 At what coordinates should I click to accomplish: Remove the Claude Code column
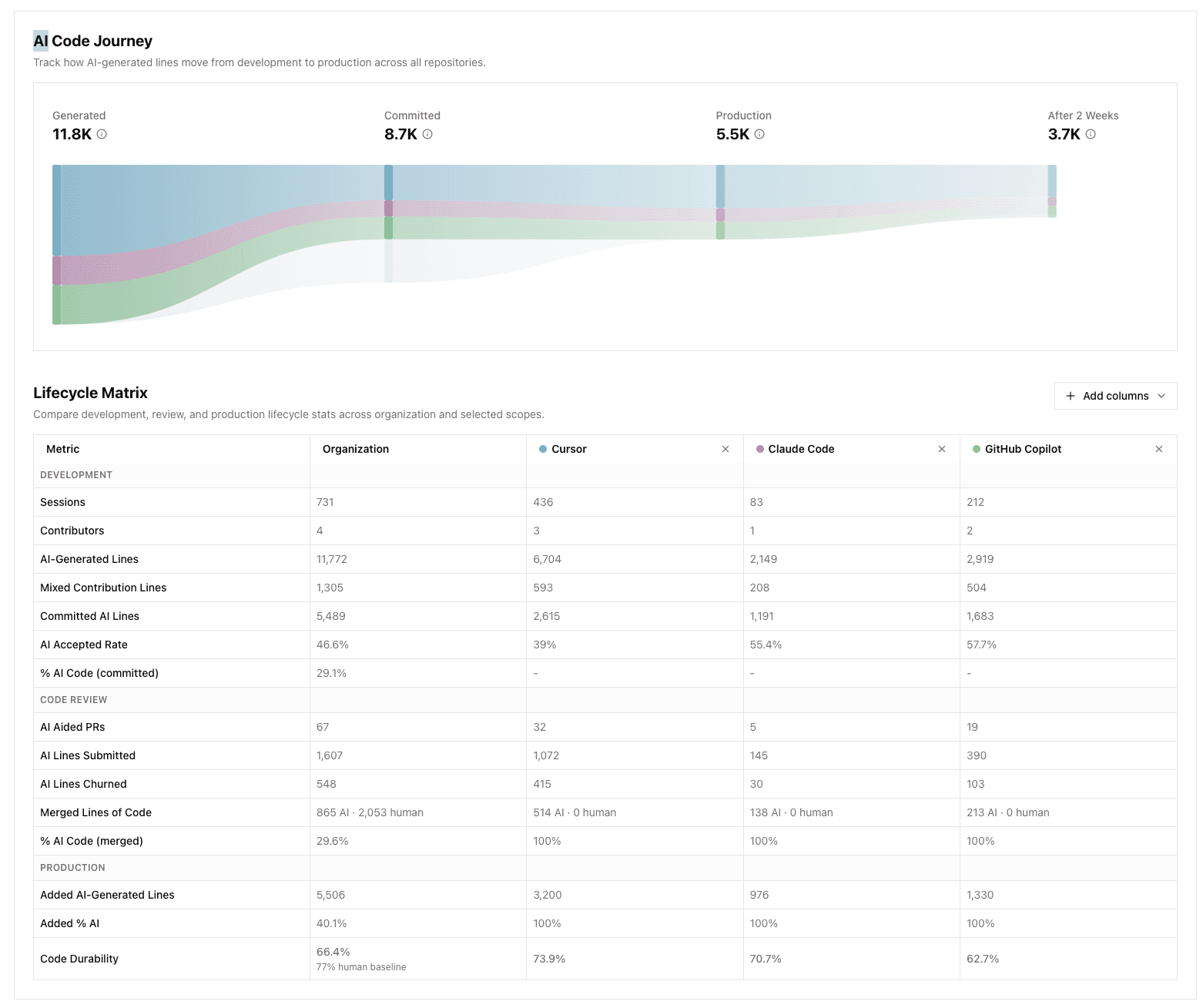[942, 448]
